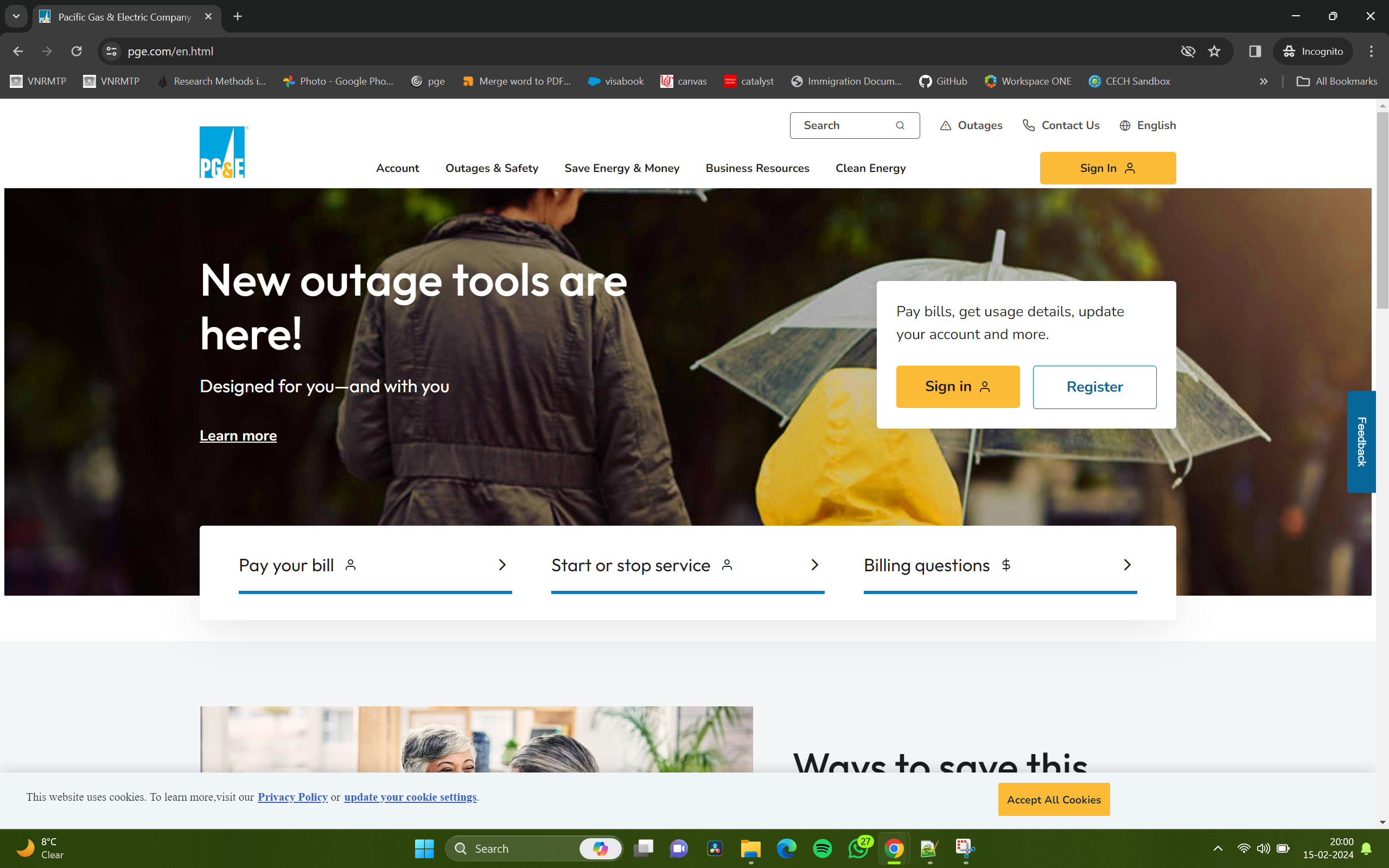Click the page vertical scrollbar
The width and height of the screenshot is (1389, 868).
click(1382, 210)
